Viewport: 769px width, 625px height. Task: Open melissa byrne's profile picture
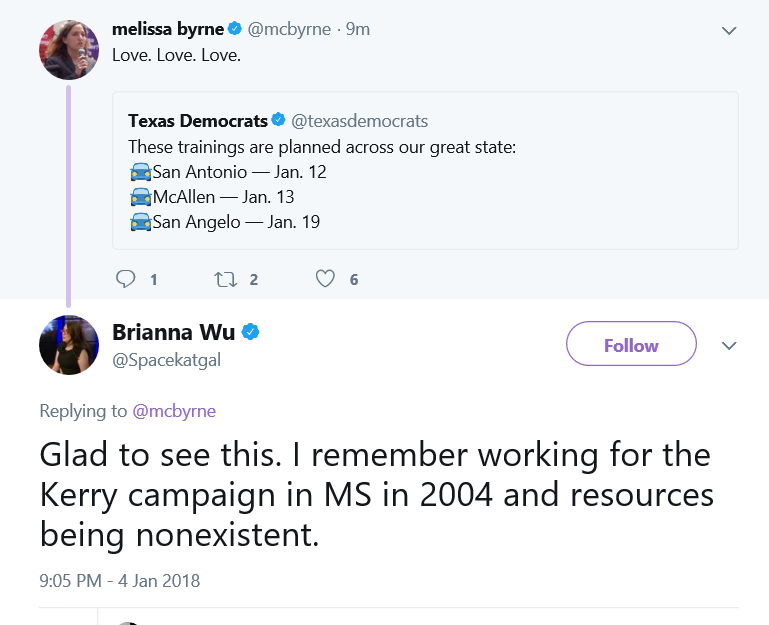[69, 50]
